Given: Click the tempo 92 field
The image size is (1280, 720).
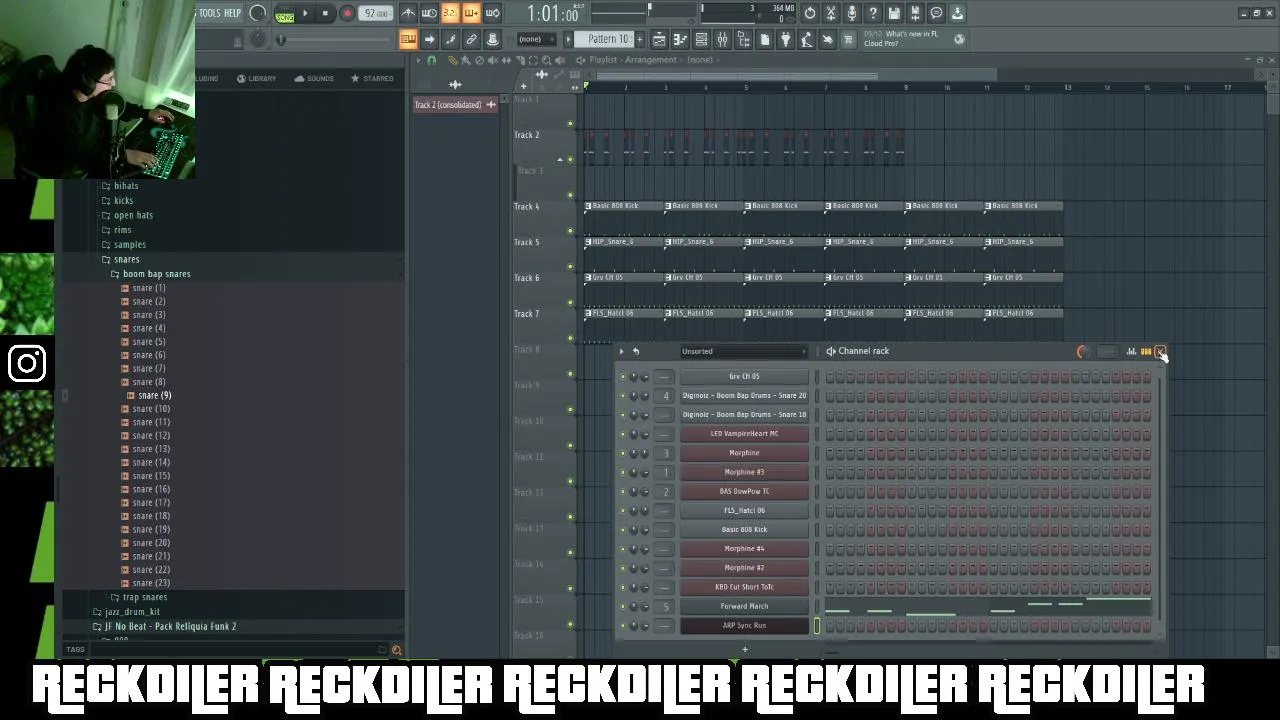Looking at the screenshot, I should [x=375, y=13].
